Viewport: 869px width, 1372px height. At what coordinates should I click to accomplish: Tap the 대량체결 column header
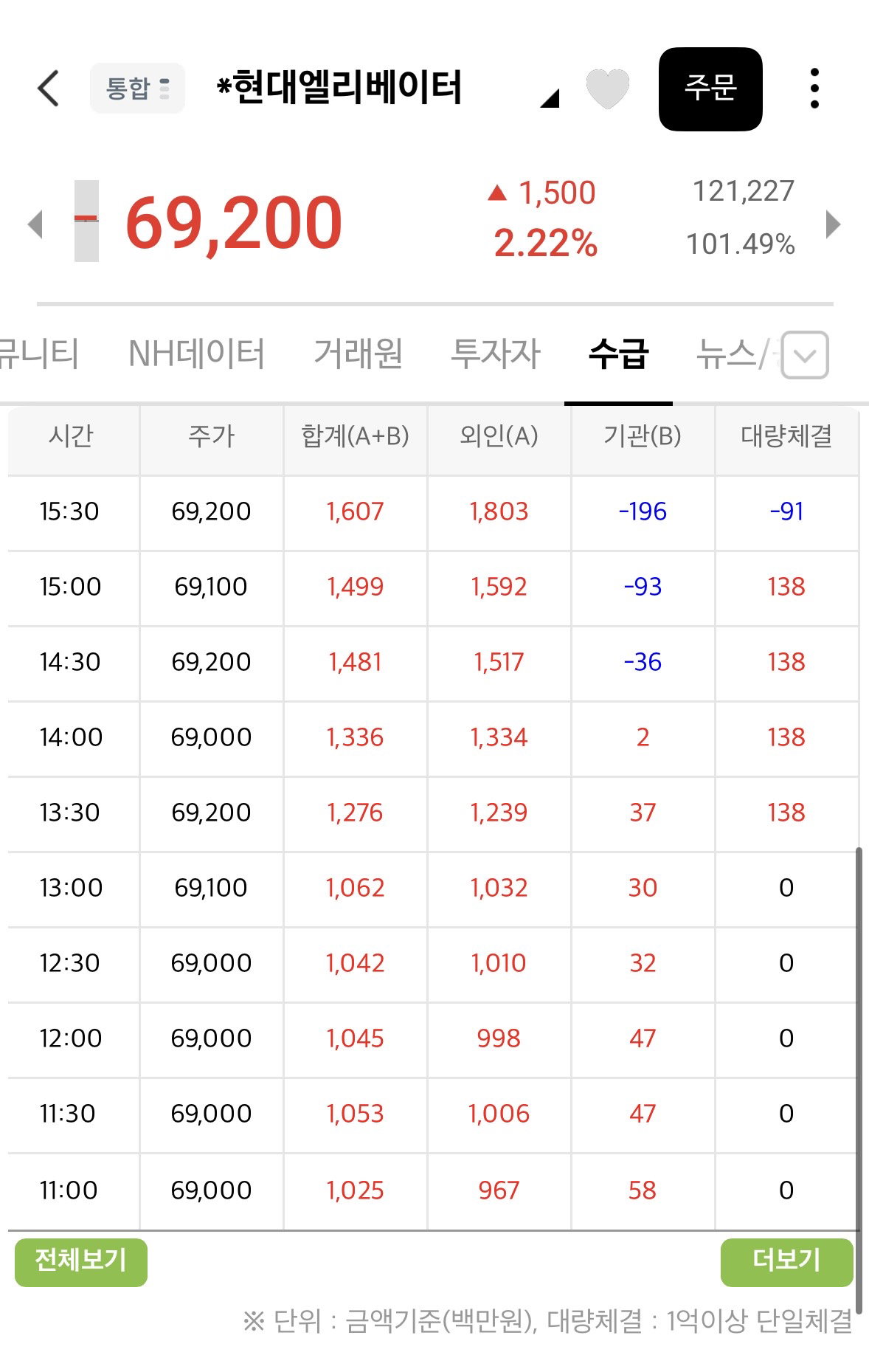click(786, 436)
